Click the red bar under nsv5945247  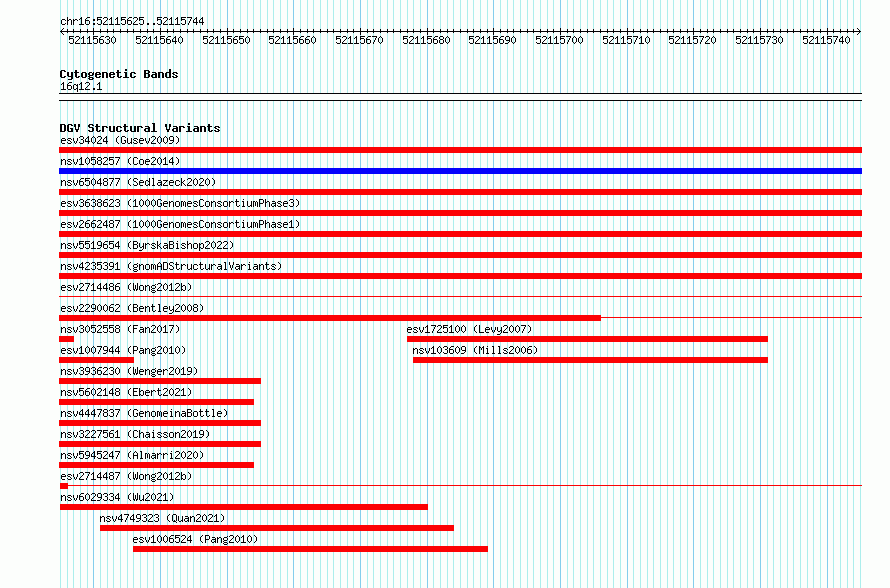pos(157,465)
